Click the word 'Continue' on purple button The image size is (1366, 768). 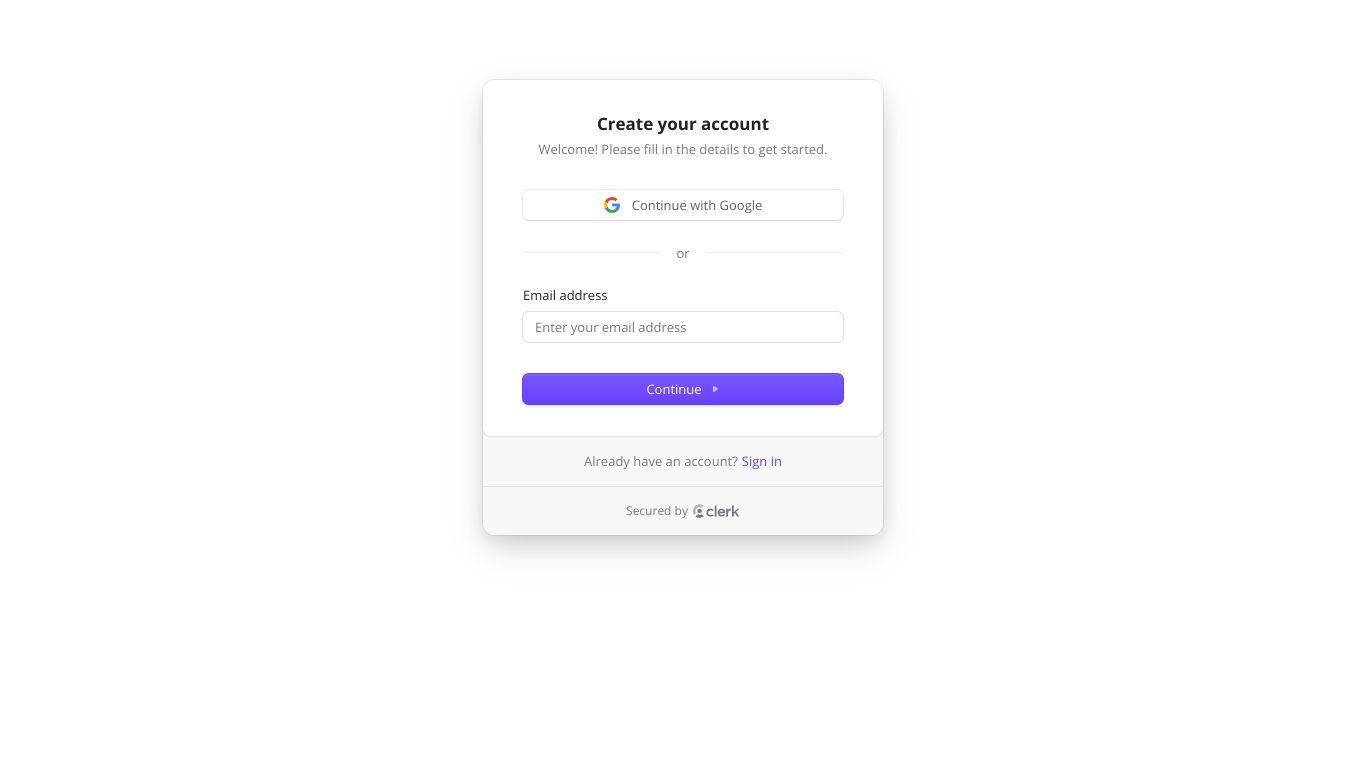click(x=674, y=389)
